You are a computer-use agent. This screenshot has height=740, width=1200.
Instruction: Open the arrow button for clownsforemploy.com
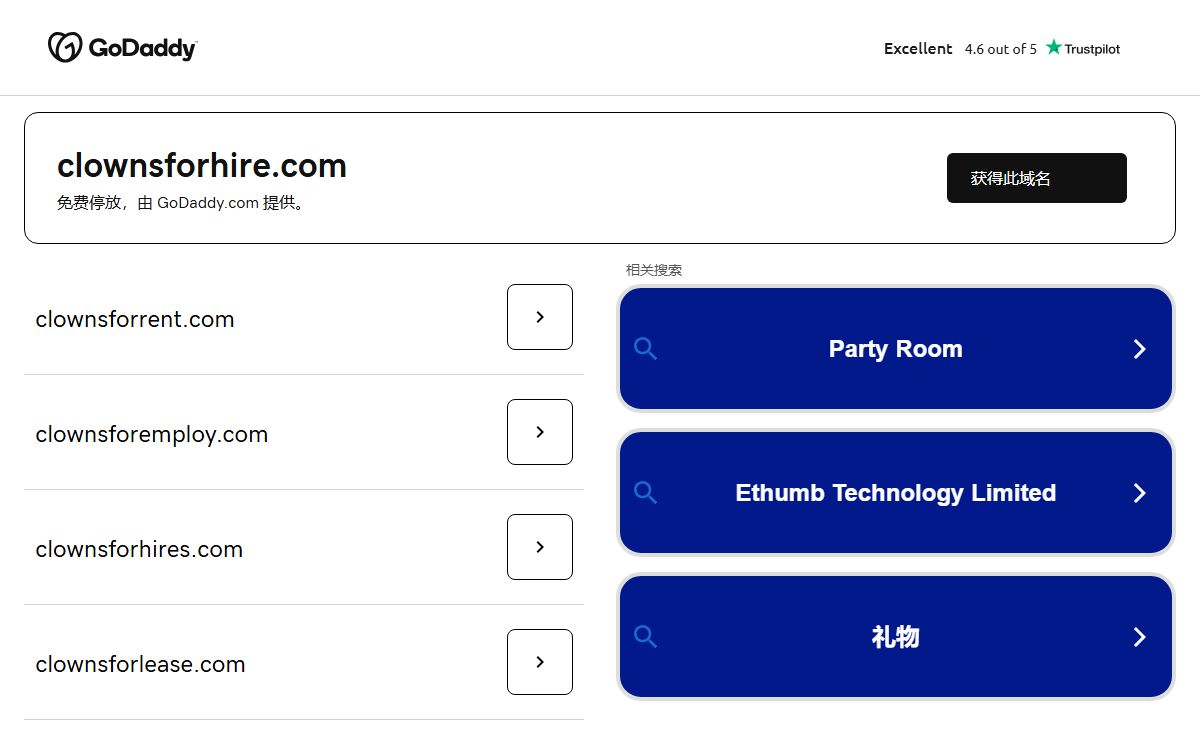pyautogui.click(x=540, y=432)
